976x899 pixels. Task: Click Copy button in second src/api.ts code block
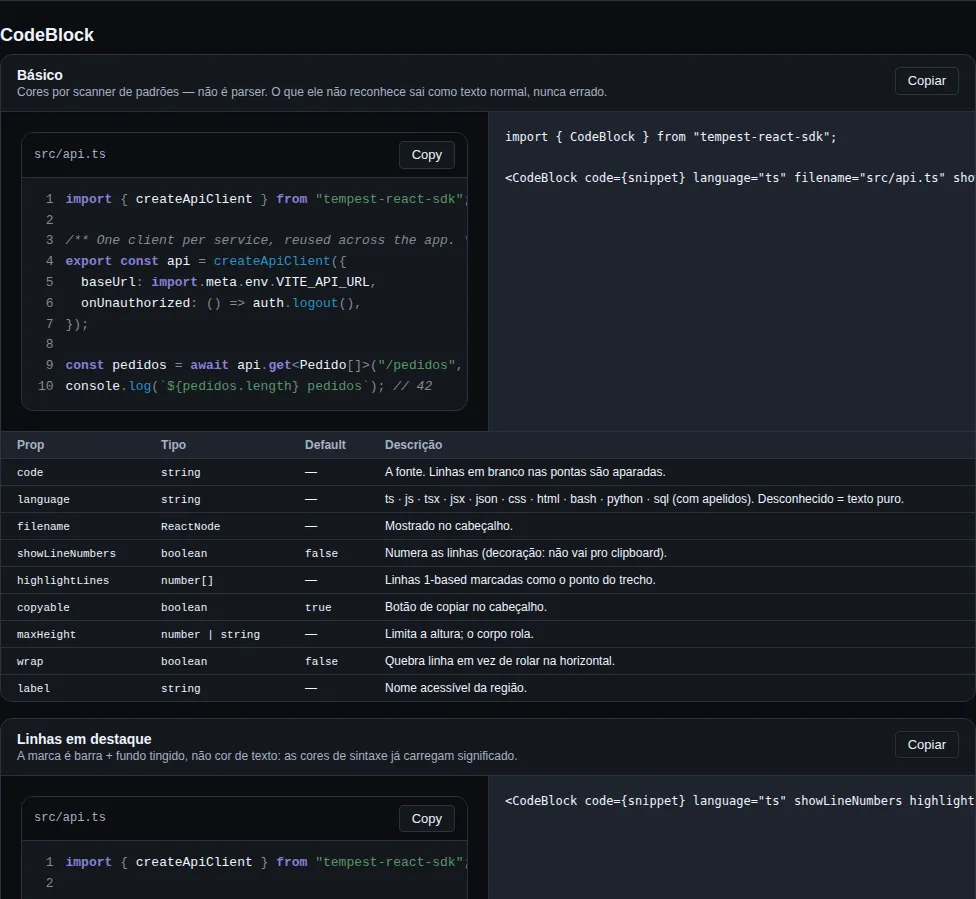pos(426,819)
